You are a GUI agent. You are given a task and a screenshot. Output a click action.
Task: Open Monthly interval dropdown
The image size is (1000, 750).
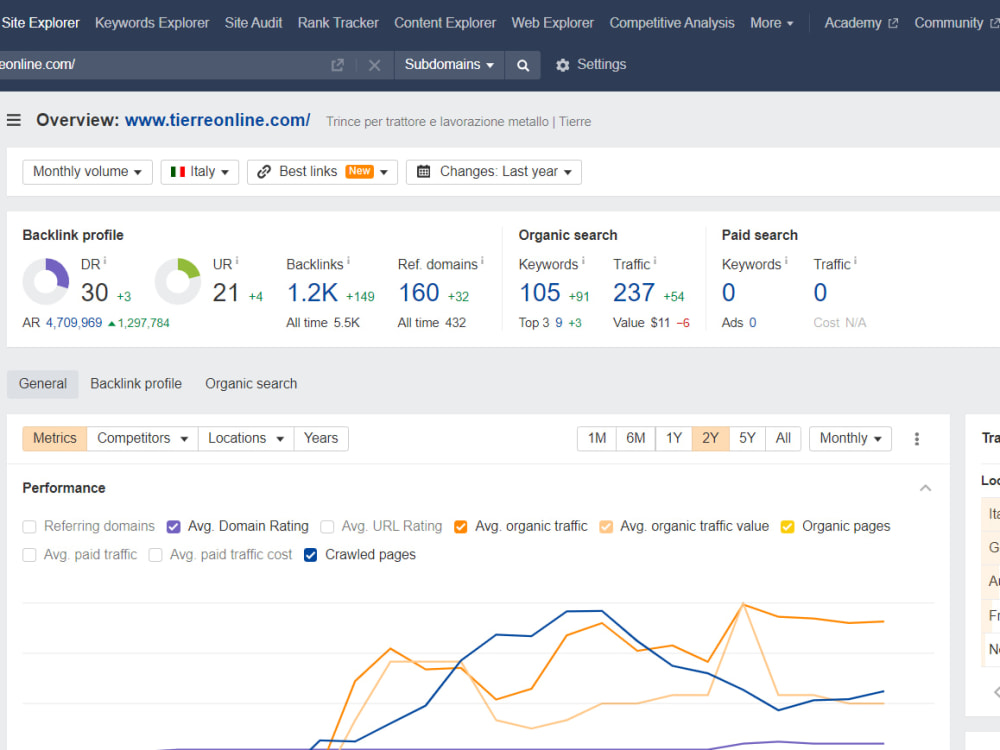coord(850,439)
